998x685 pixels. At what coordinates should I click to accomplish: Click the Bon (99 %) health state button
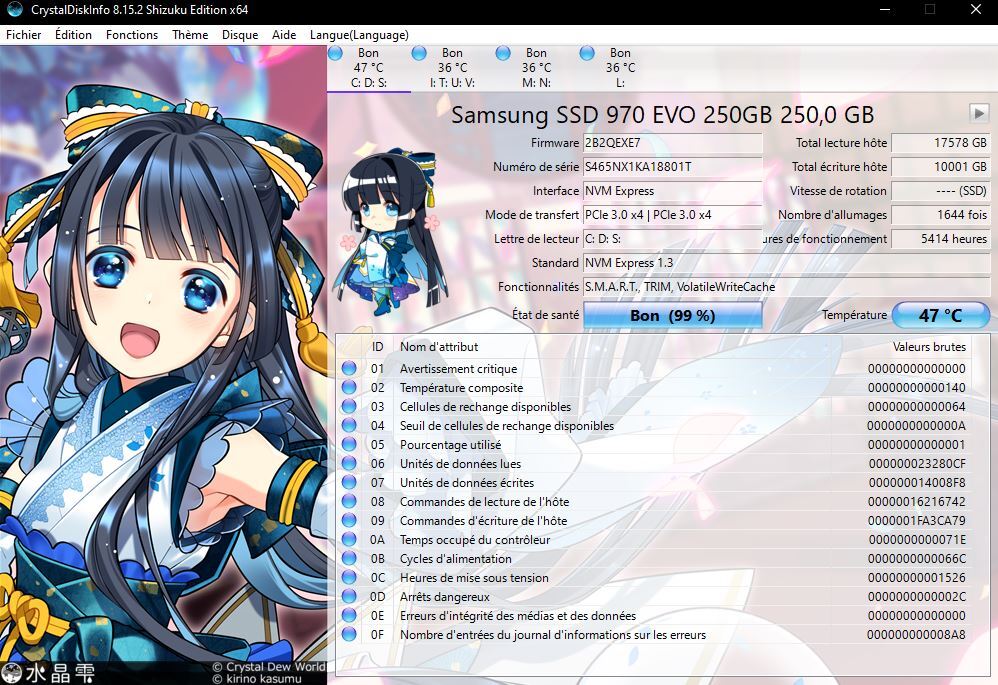coord(673,314)
